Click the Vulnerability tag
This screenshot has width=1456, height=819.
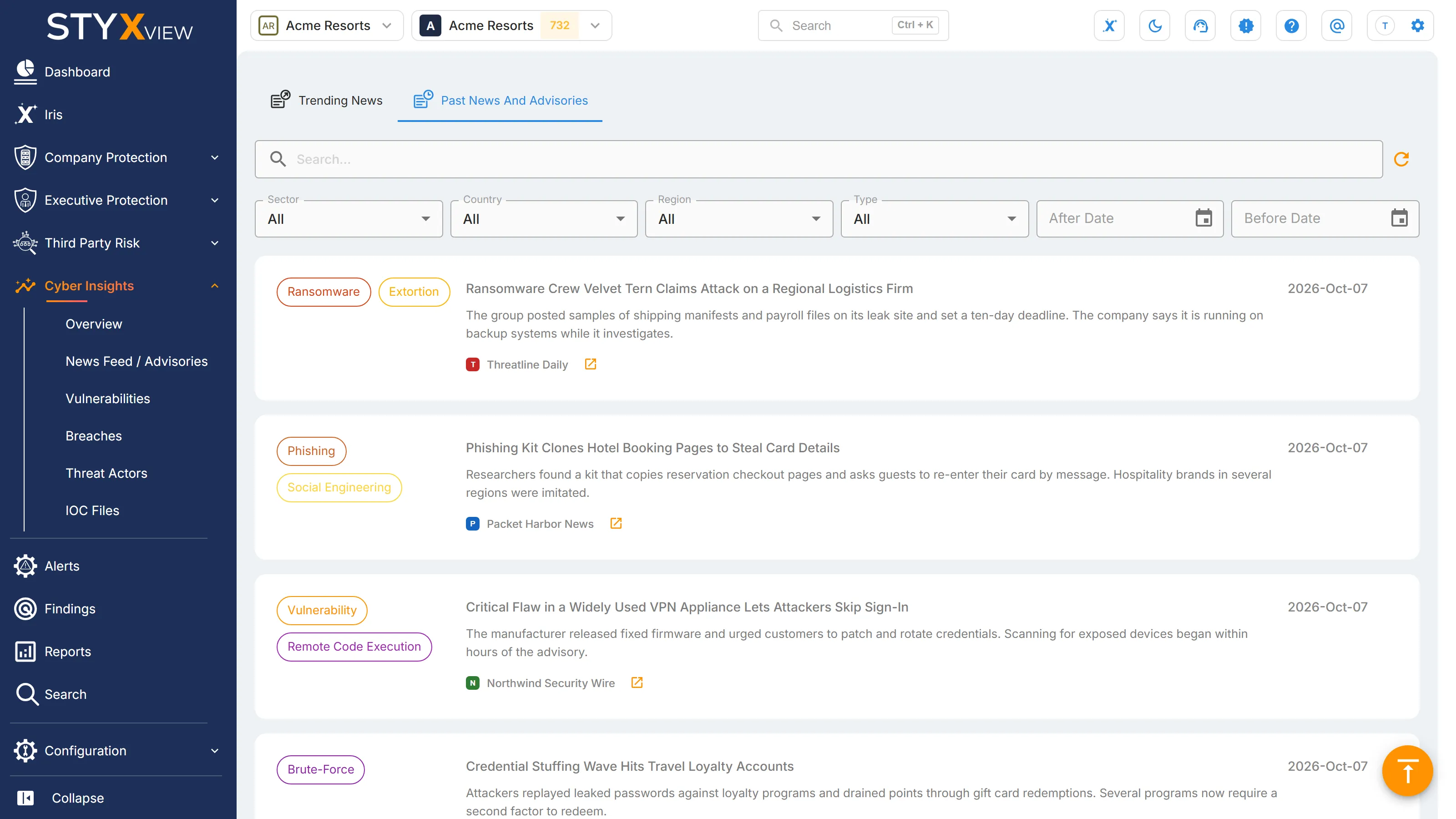(x=322, y=611)
